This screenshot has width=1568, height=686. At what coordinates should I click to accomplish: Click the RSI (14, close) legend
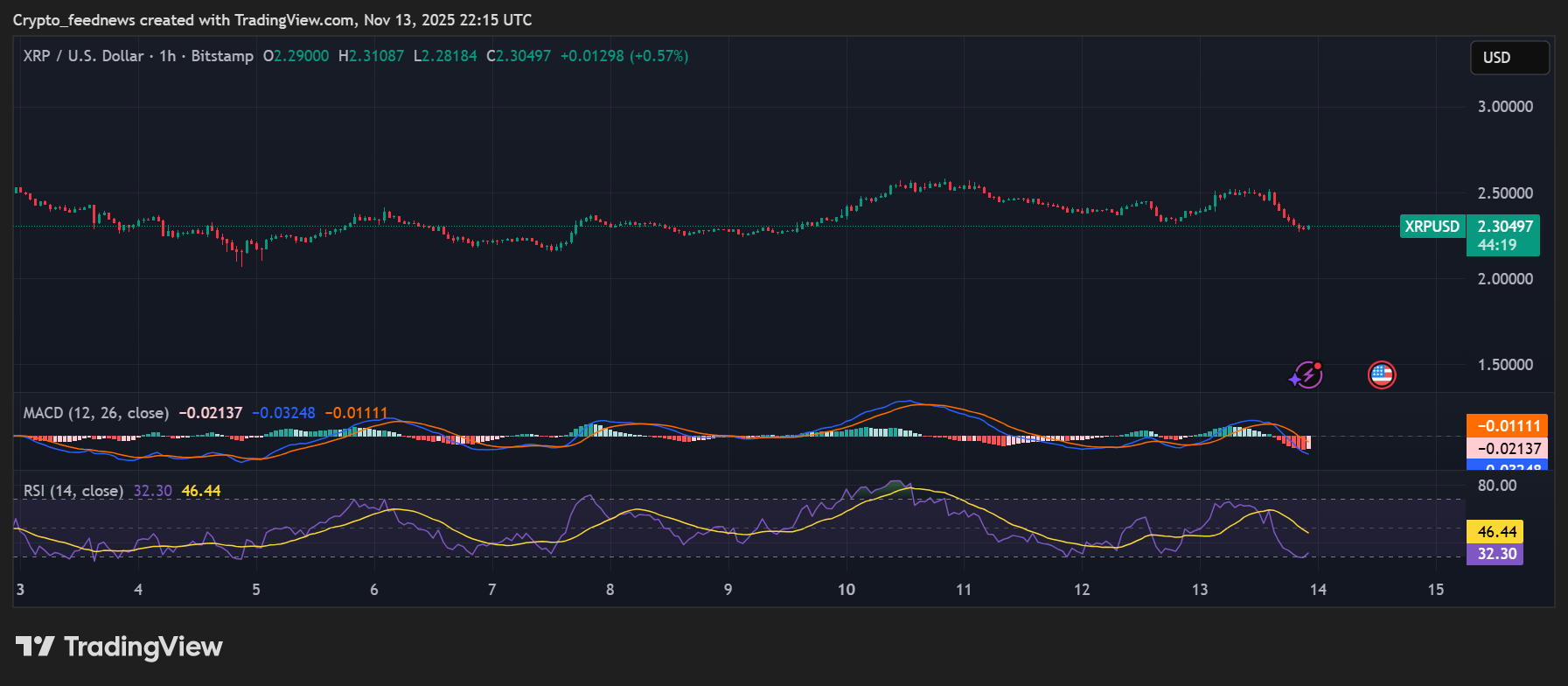[73, 491]
